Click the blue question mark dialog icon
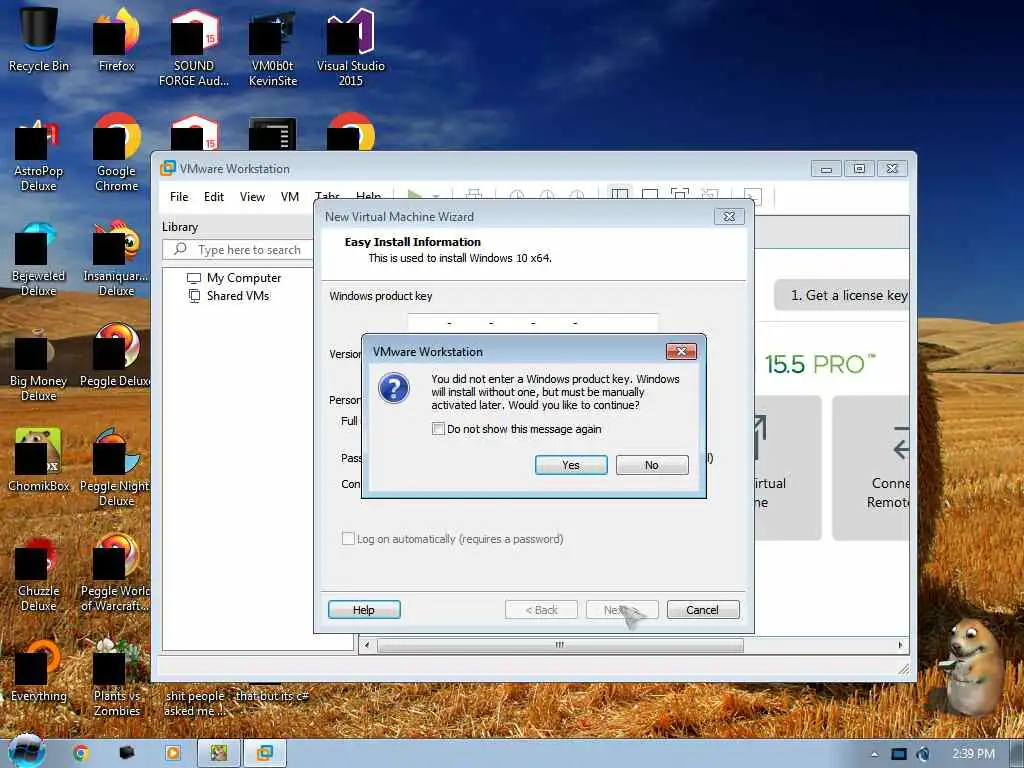This screenshot has width=1024, height=768. point(394,389)
